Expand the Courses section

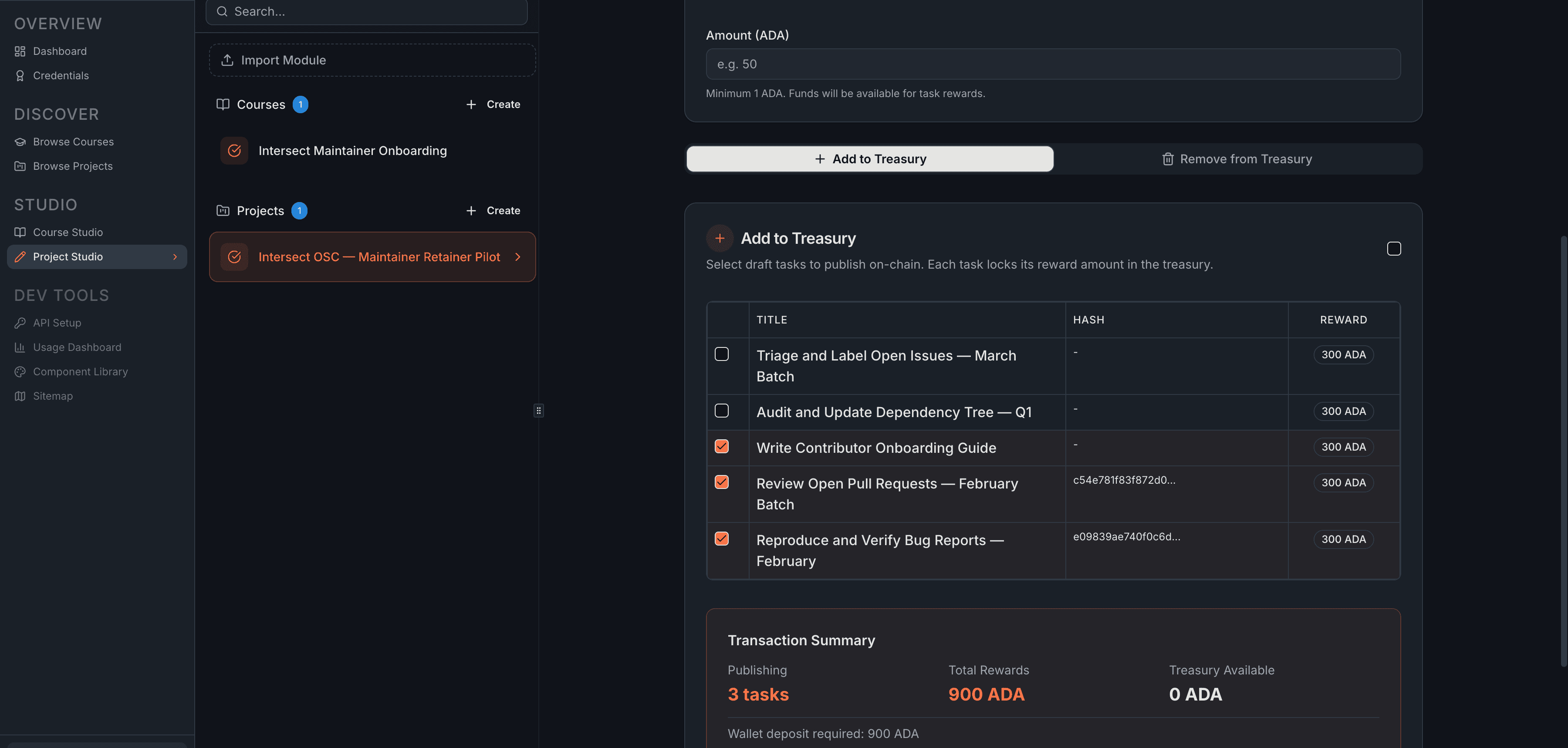261,104
